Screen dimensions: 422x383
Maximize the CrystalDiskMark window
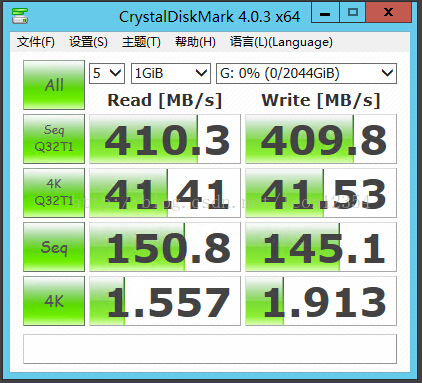click(353, 13)
